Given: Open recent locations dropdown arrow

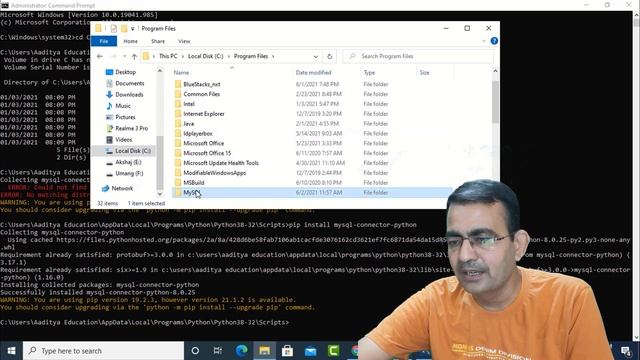Looking at the screenshot, I should tap(124, 56).
